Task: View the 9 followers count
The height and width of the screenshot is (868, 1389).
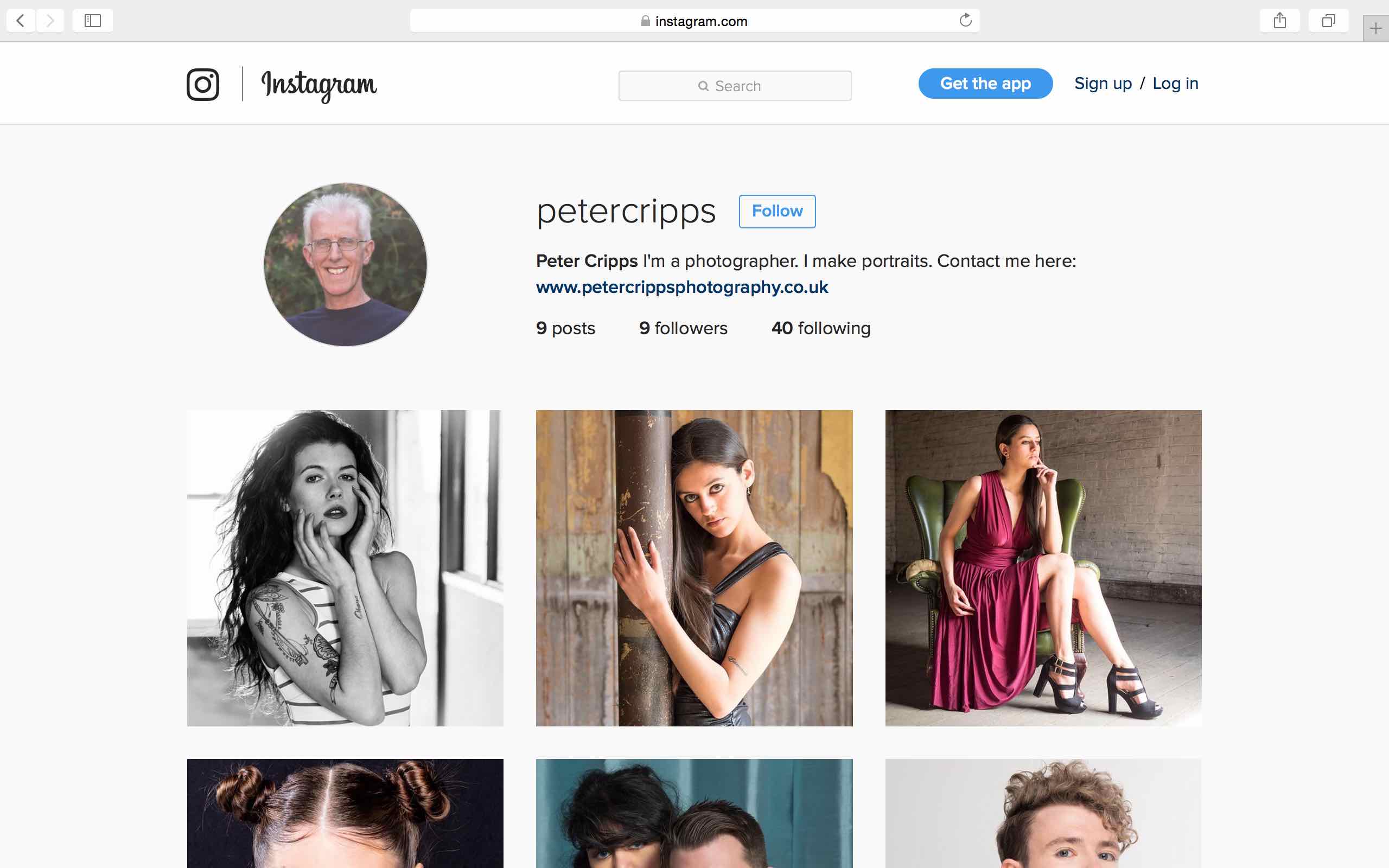Action: click(x=683, y=328)
